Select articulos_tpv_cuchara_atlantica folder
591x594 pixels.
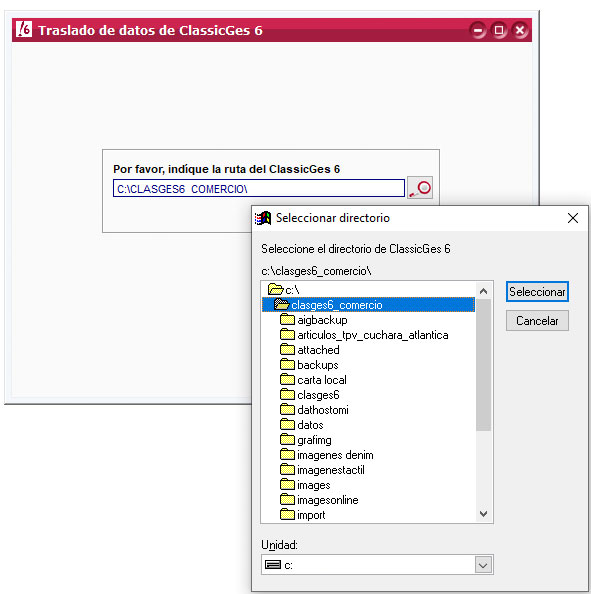[364, 335]
